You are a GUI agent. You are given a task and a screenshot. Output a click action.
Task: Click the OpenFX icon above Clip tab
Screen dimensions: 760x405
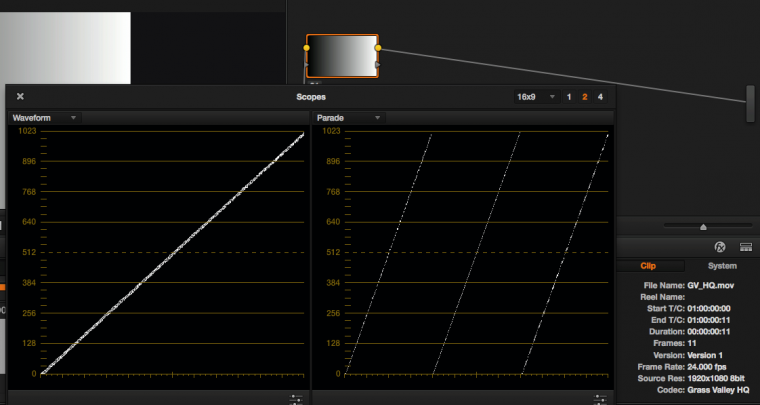719,246
